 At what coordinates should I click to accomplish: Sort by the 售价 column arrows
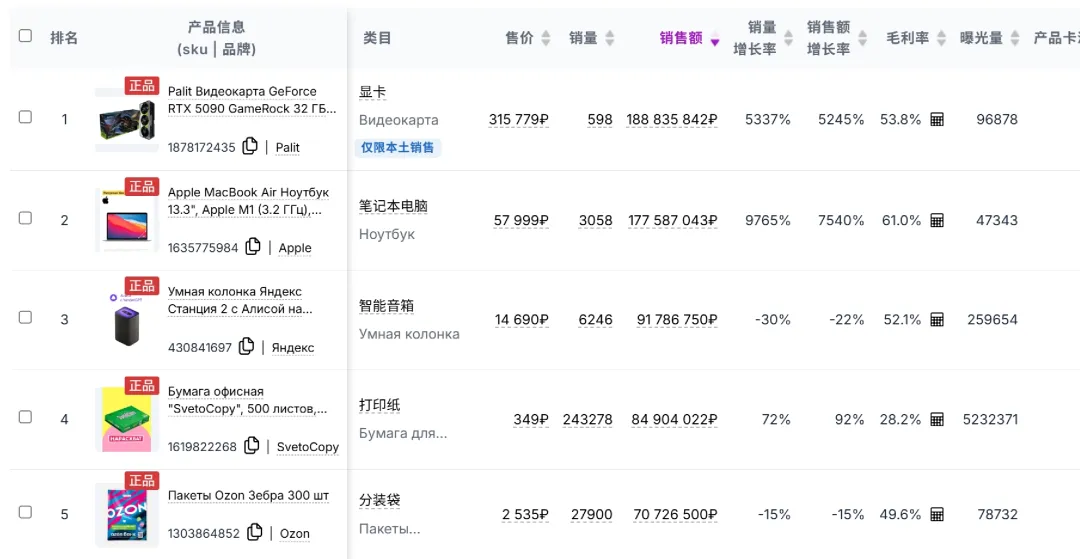coord(546,38)
